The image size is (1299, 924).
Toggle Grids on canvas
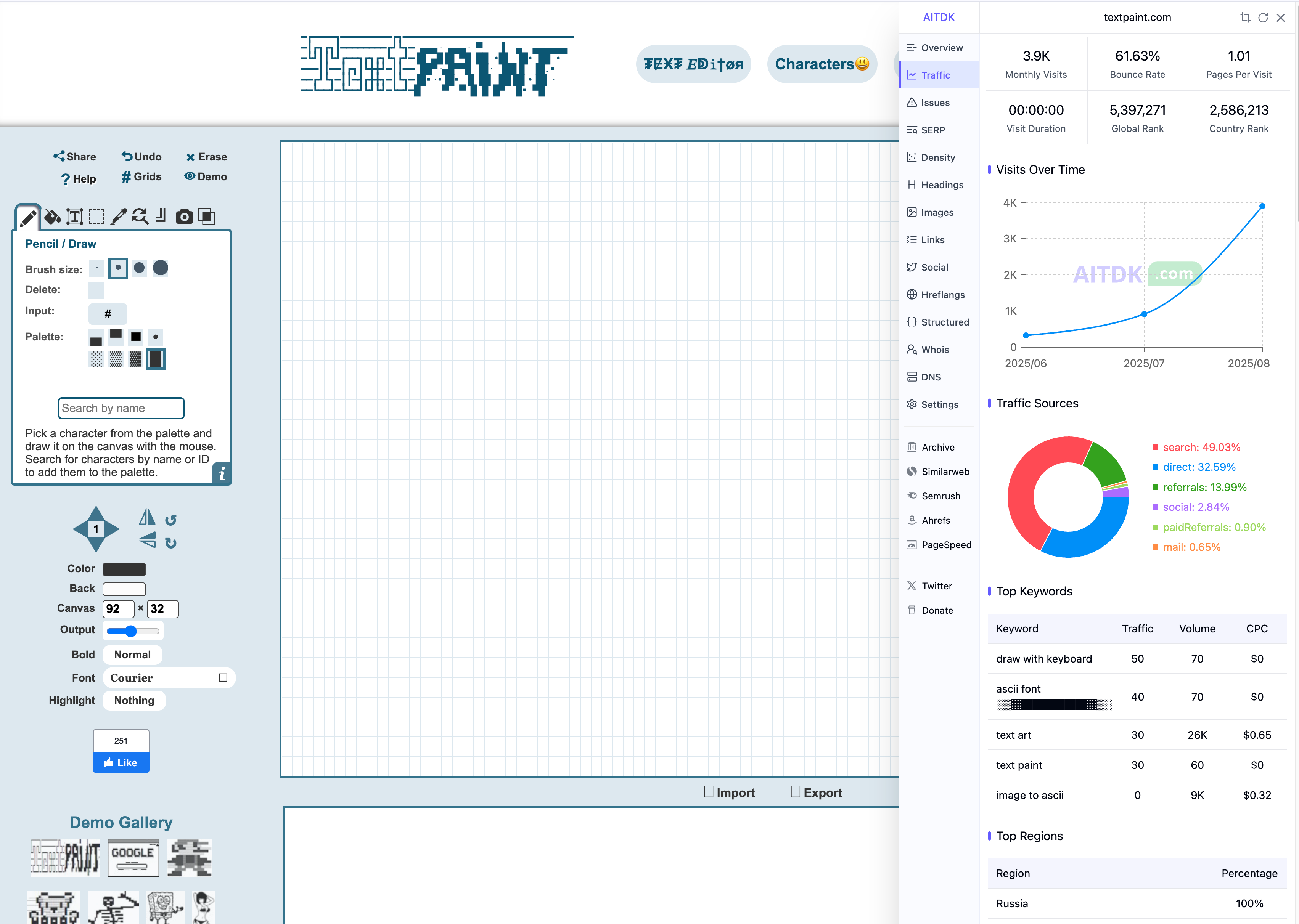click(x=141, y=177)
